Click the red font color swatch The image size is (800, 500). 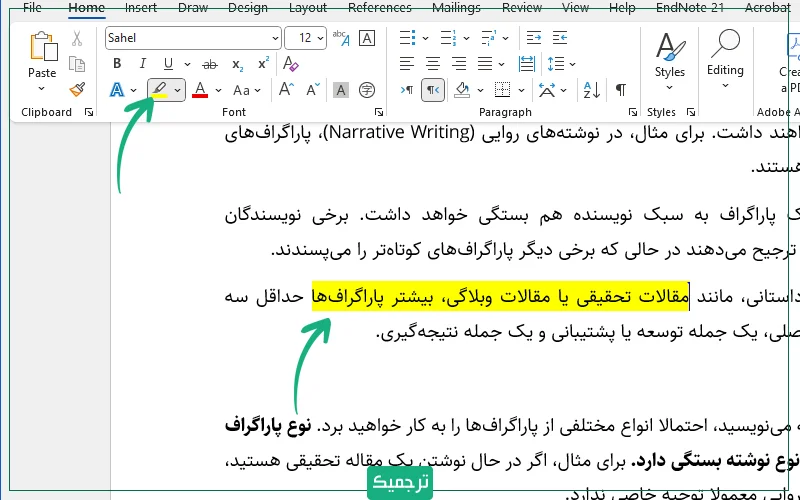pos(199,90)
